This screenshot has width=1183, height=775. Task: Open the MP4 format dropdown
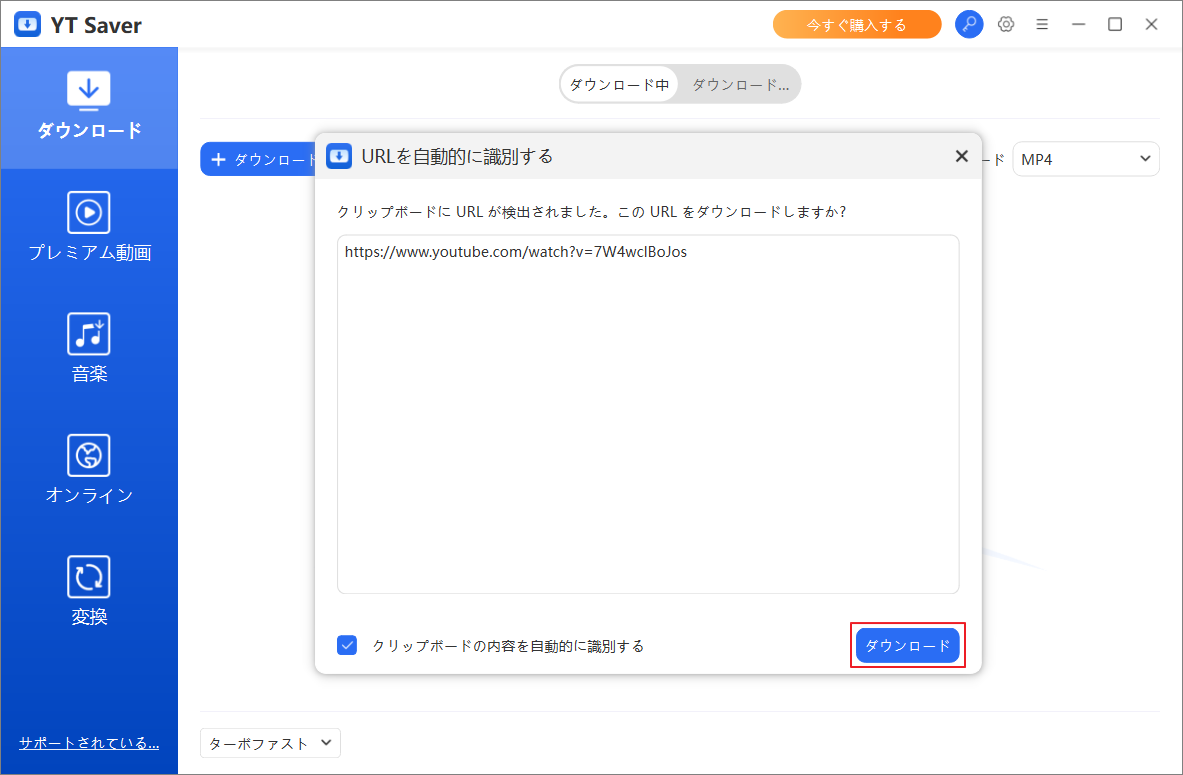pyautogui.click(x=1086, y=158)
